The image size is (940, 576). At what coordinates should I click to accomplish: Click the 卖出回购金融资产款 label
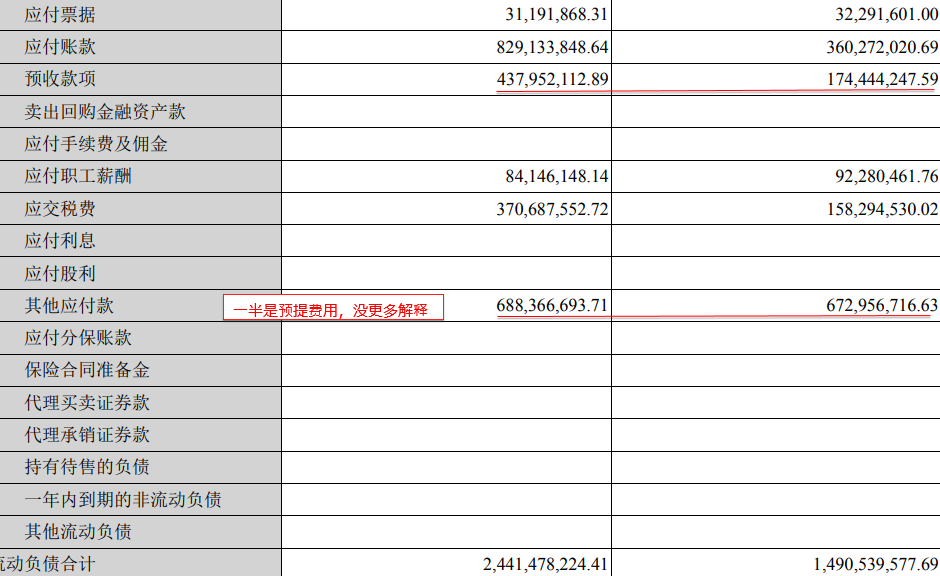click(x=105, y=112)
